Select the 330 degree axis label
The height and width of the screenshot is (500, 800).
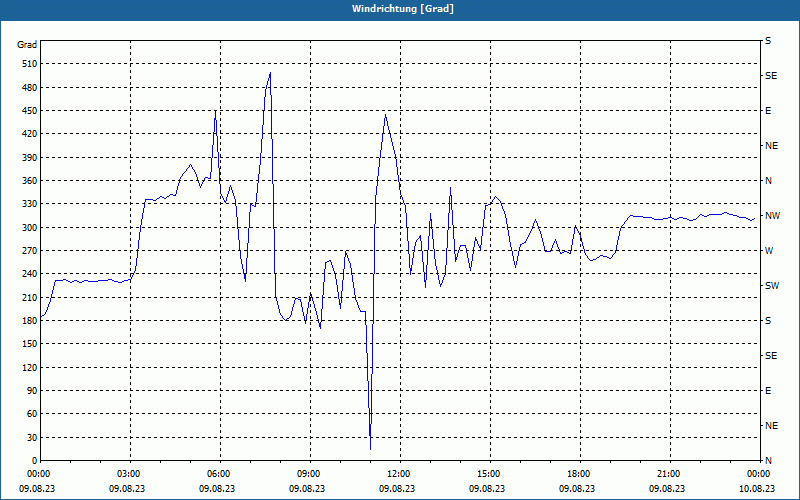pyautogui.click(x=30, y=204)
